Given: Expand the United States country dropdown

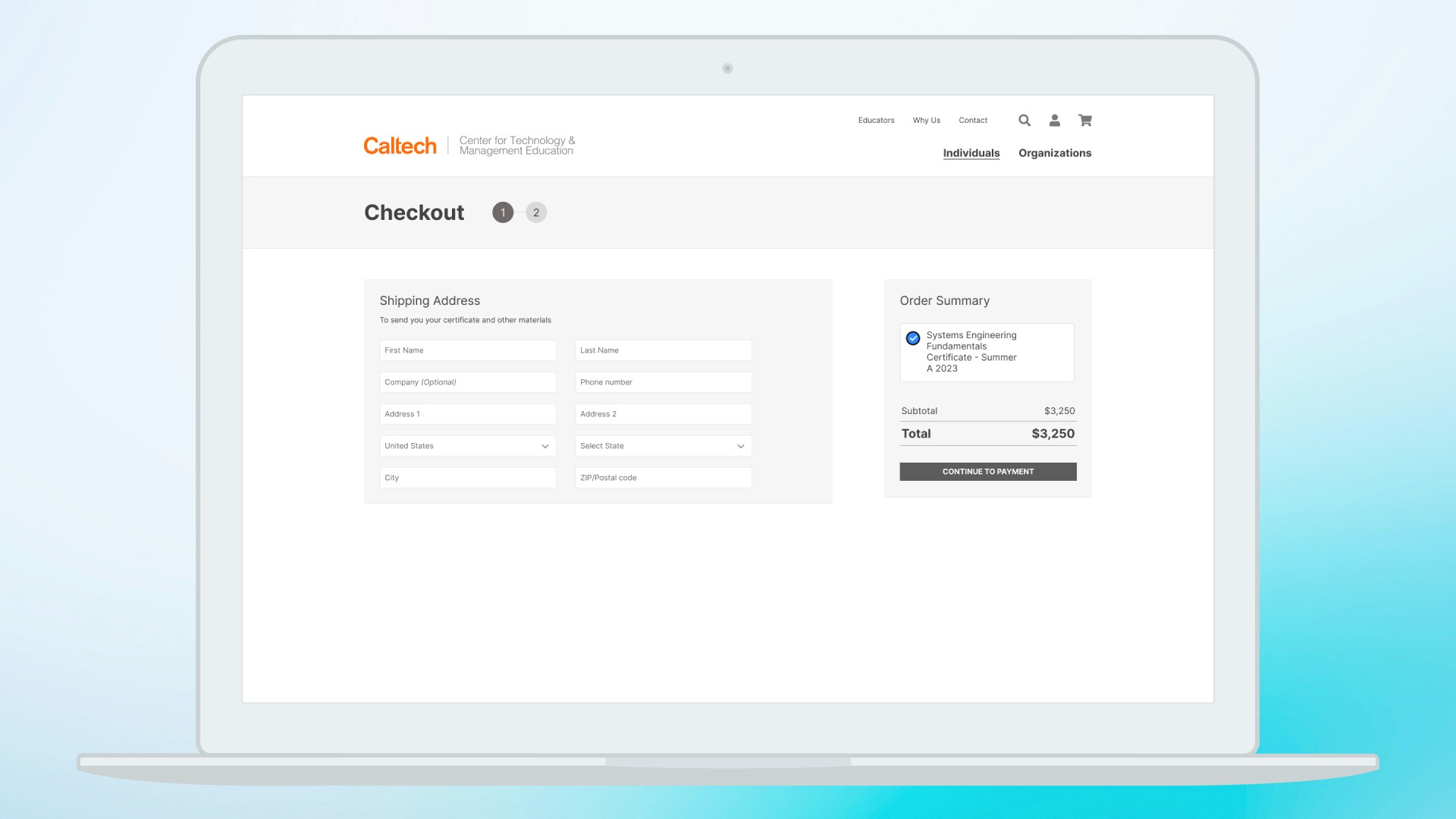Looking at the screenshot, I should pyautogui.click(x=467, y=446).
